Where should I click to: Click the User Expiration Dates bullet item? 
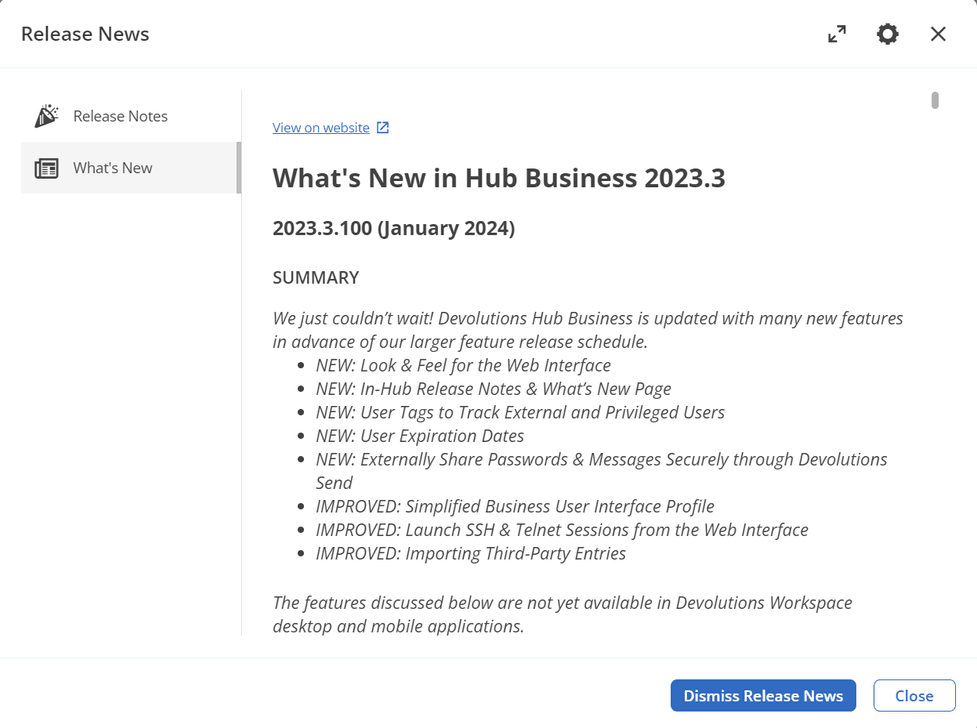point(420,436)
